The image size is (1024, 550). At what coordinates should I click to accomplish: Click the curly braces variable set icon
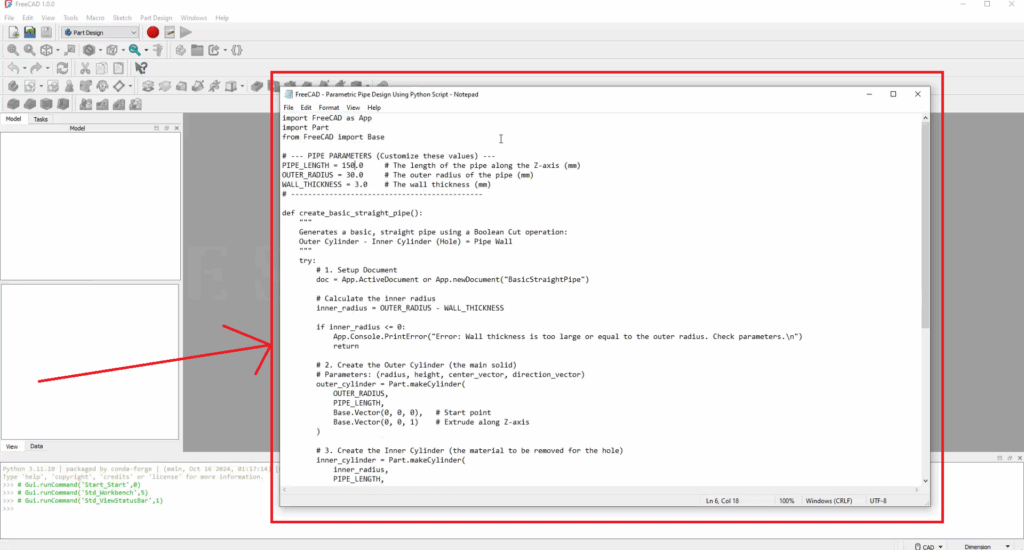tap(237, 50)
